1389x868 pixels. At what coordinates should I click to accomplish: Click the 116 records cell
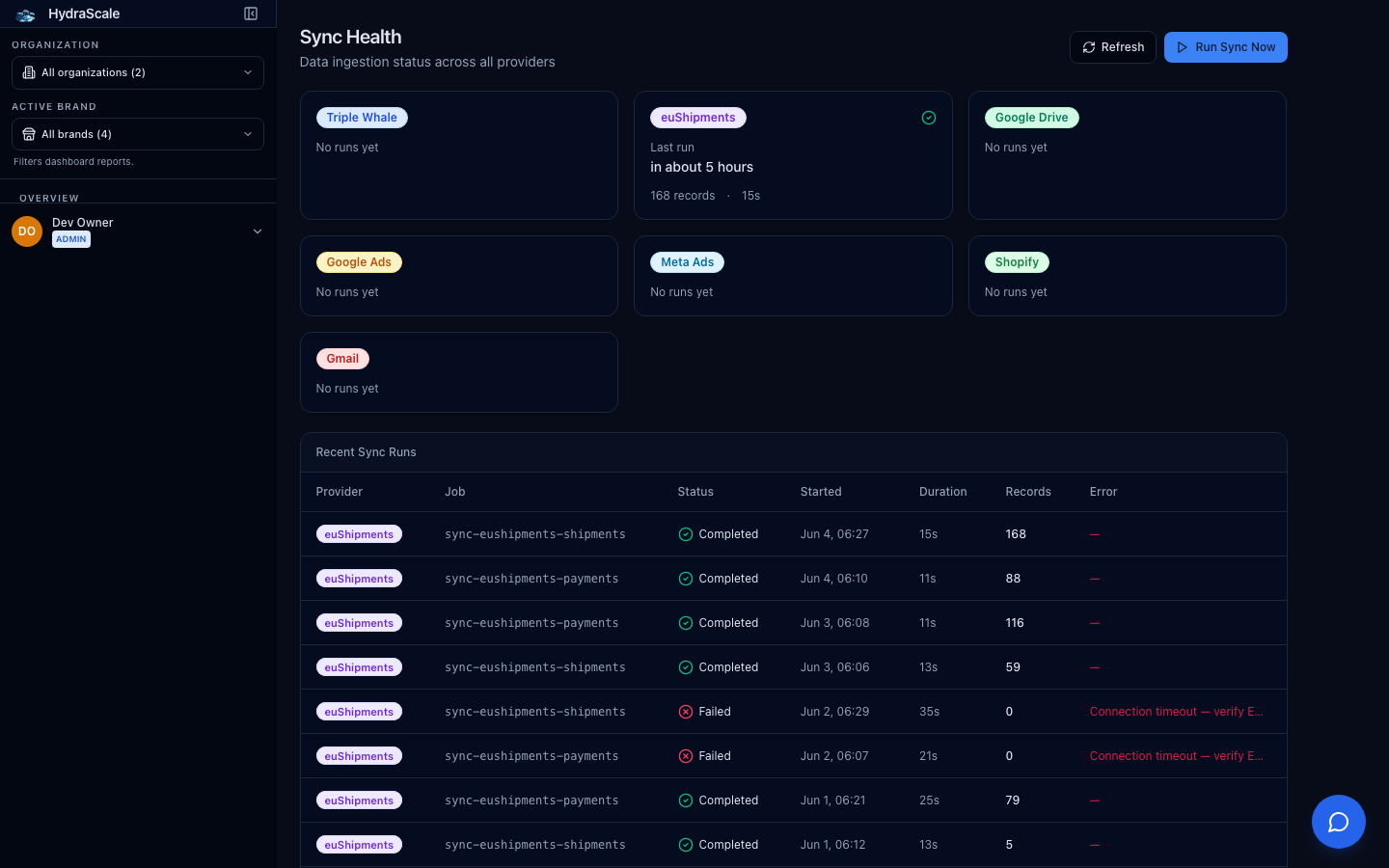[1015, 623]
